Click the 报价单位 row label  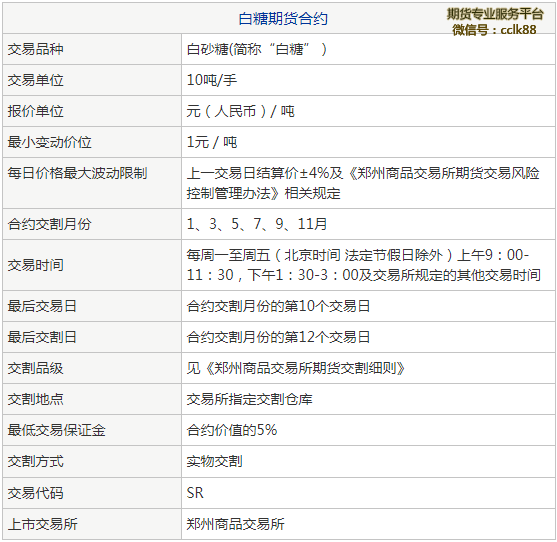coord(36,111)
